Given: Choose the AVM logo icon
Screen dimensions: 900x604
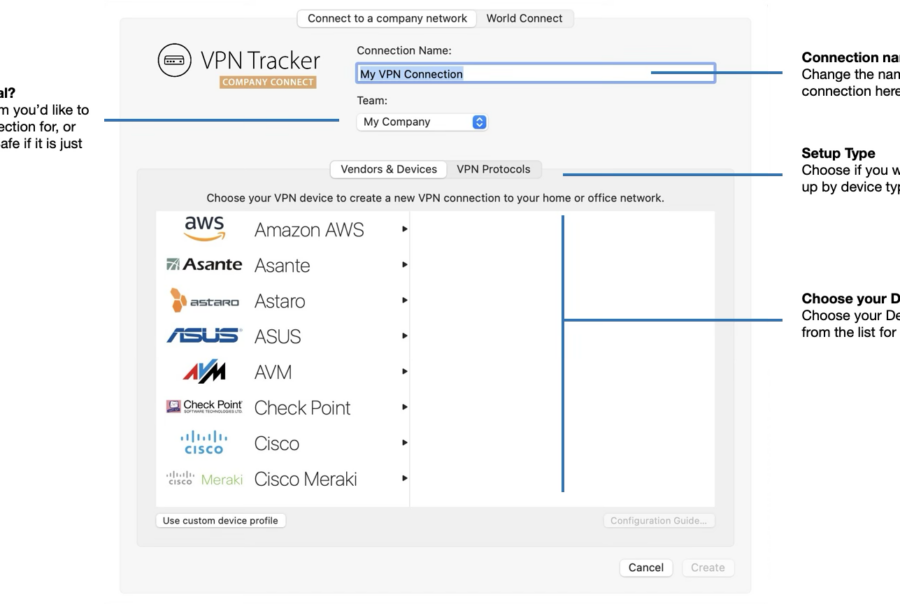Looking at the screenshot, I should click(x=204, y=371).
